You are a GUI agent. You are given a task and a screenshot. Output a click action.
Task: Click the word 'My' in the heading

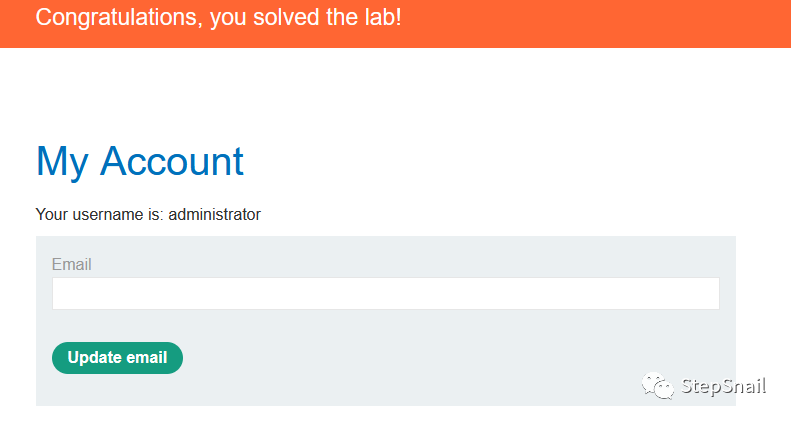[62, 162]
